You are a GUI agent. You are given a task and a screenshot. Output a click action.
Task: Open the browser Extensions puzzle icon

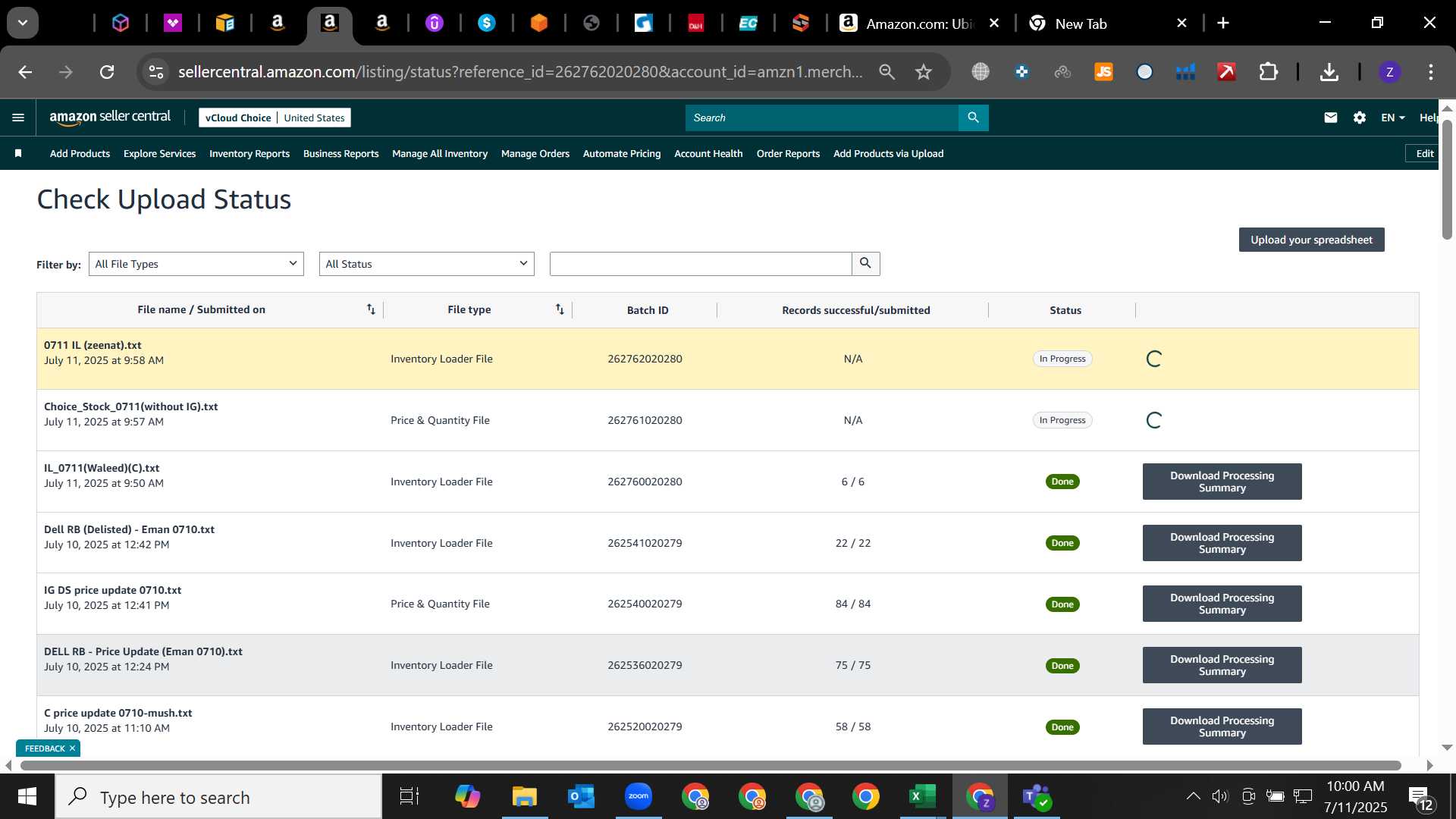point(1268,72)
